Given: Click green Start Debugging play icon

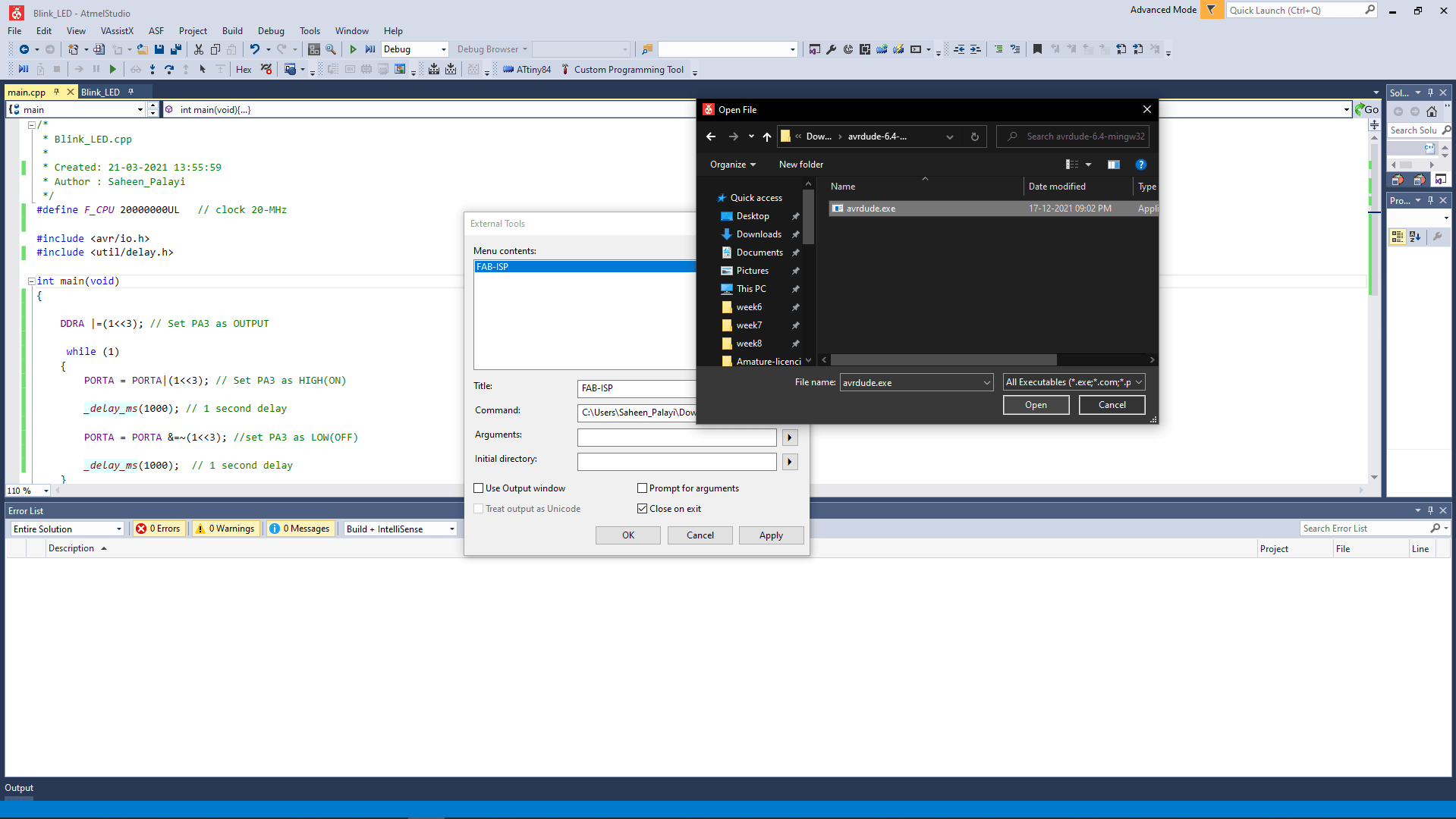Looking at the screenshot, I should 354,49.
